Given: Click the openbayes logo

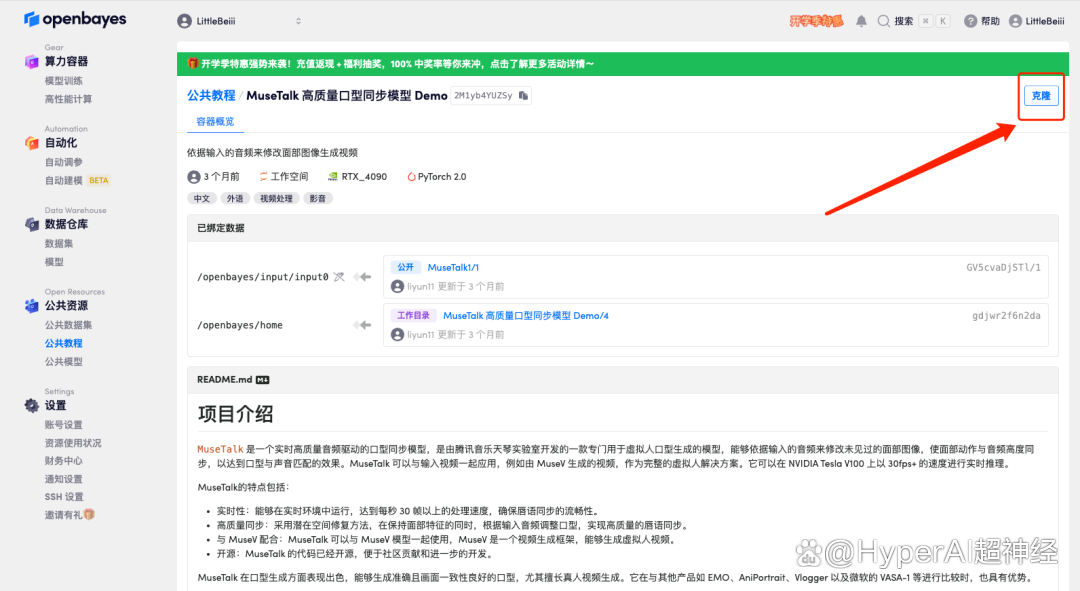Looking at the screenshot, I should [x=75, y=19].
